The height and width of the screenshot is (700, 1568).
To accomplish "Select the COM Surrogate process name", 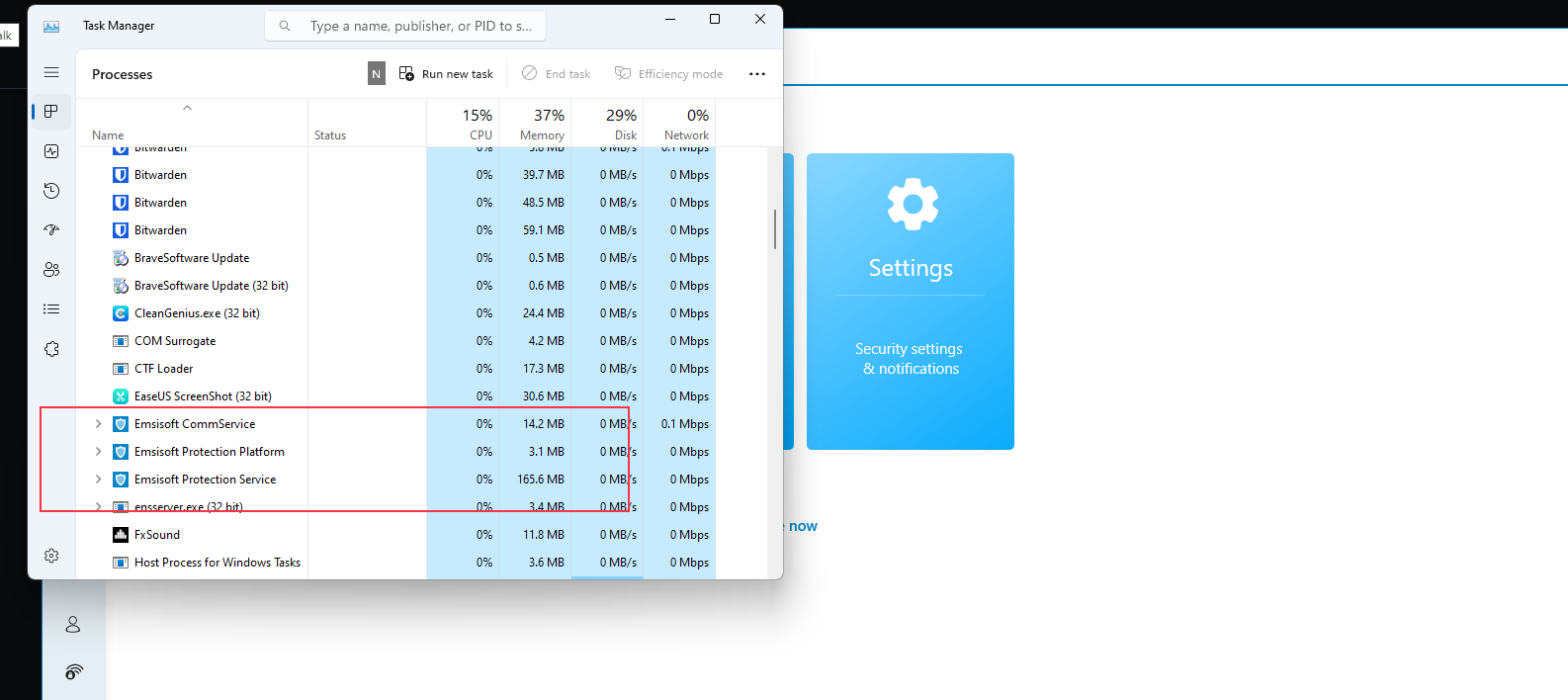I will coord(175,341).
